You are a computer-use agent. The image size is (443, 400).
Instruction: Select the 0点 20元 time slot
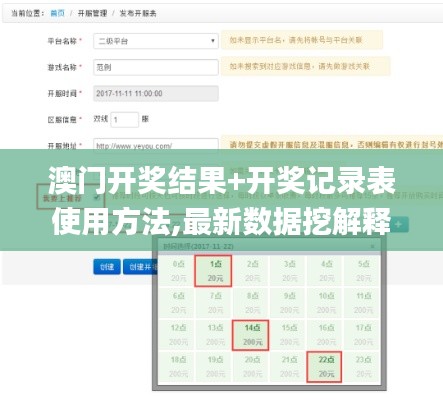click(177, 271)
